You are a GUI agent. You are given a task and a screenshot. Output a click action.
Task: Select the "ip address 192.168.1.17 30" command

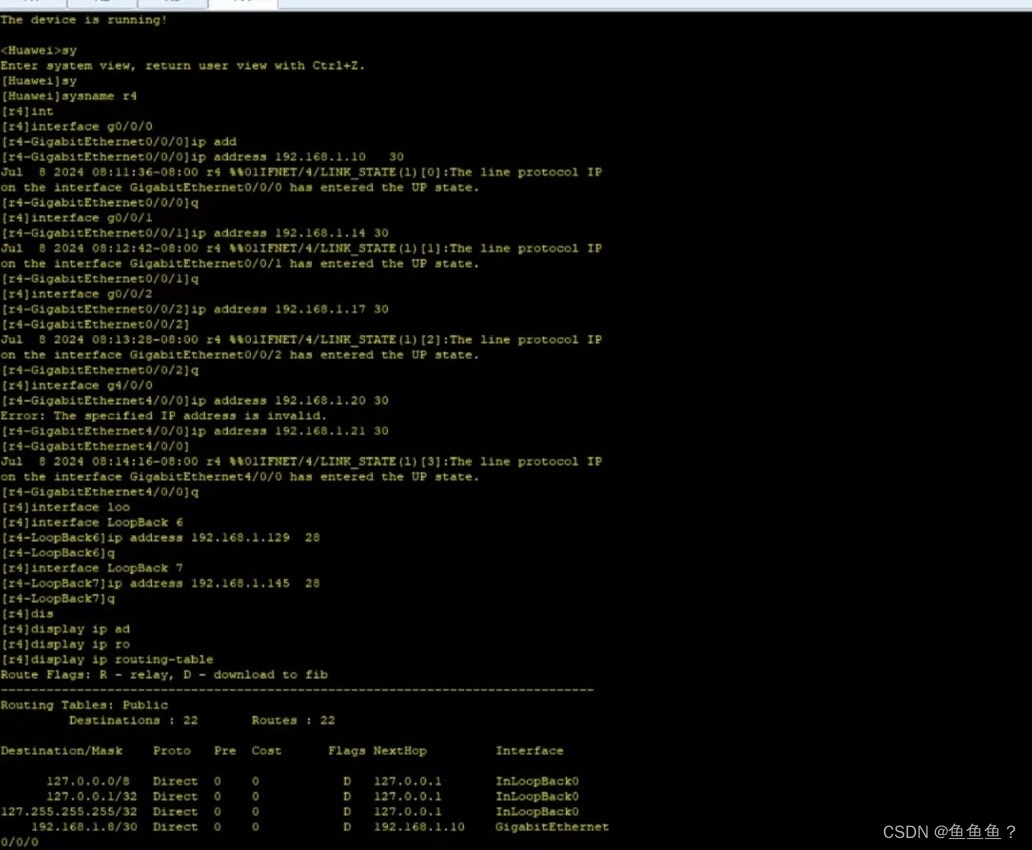pyautogui.click(x=290, y=309)
